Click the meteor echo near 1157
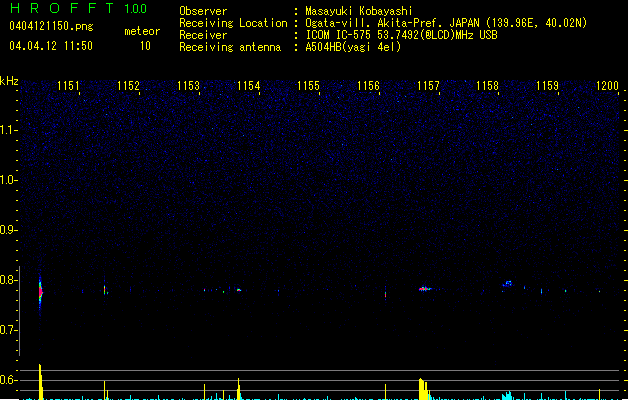629x400 pixels. tap(425, 288)
